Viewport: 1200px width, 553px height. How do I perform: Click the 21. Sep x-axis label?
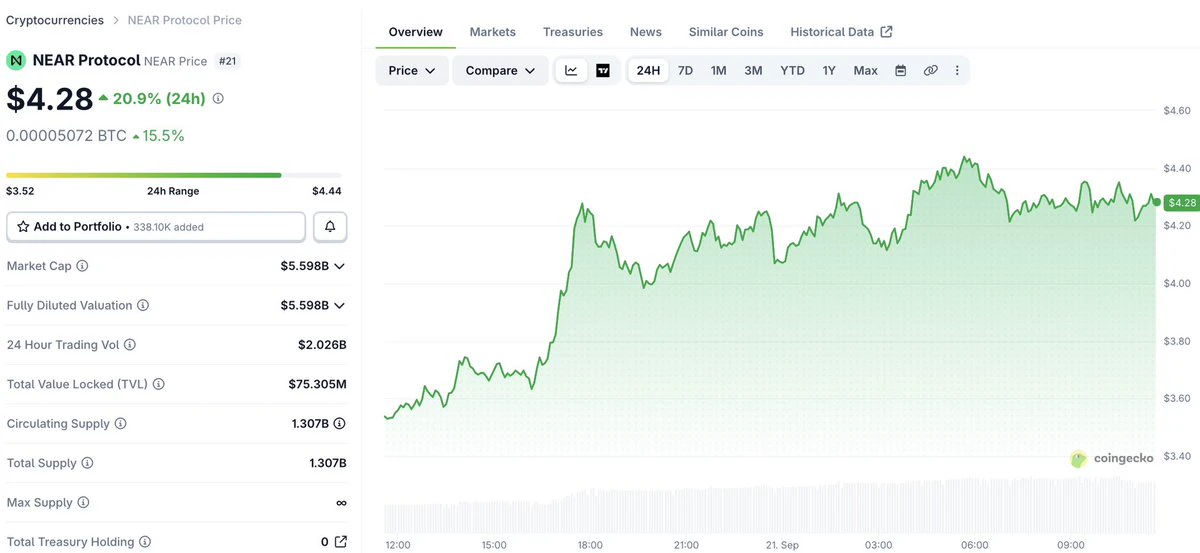pos(782,545)
